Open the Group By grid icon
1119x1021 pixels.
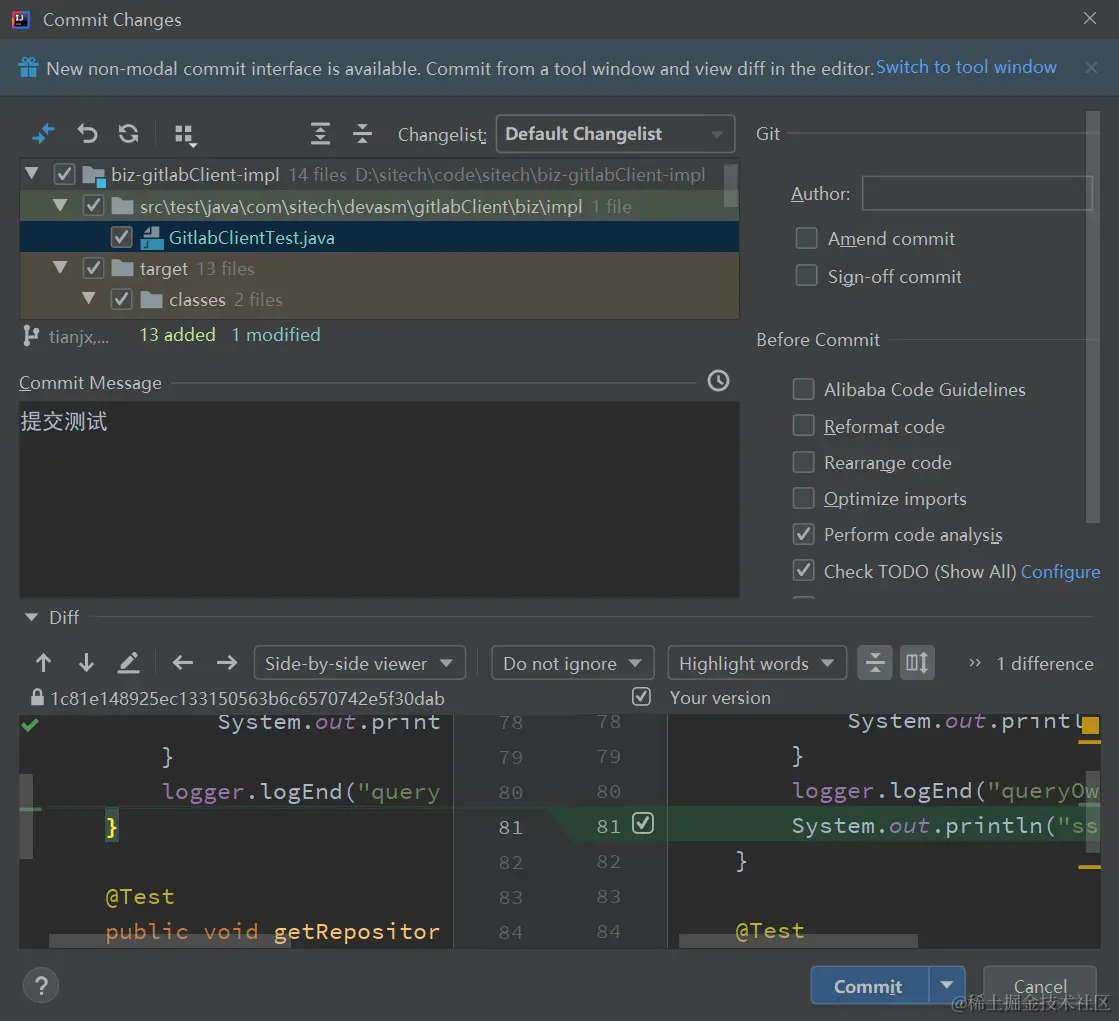[186, 135]
